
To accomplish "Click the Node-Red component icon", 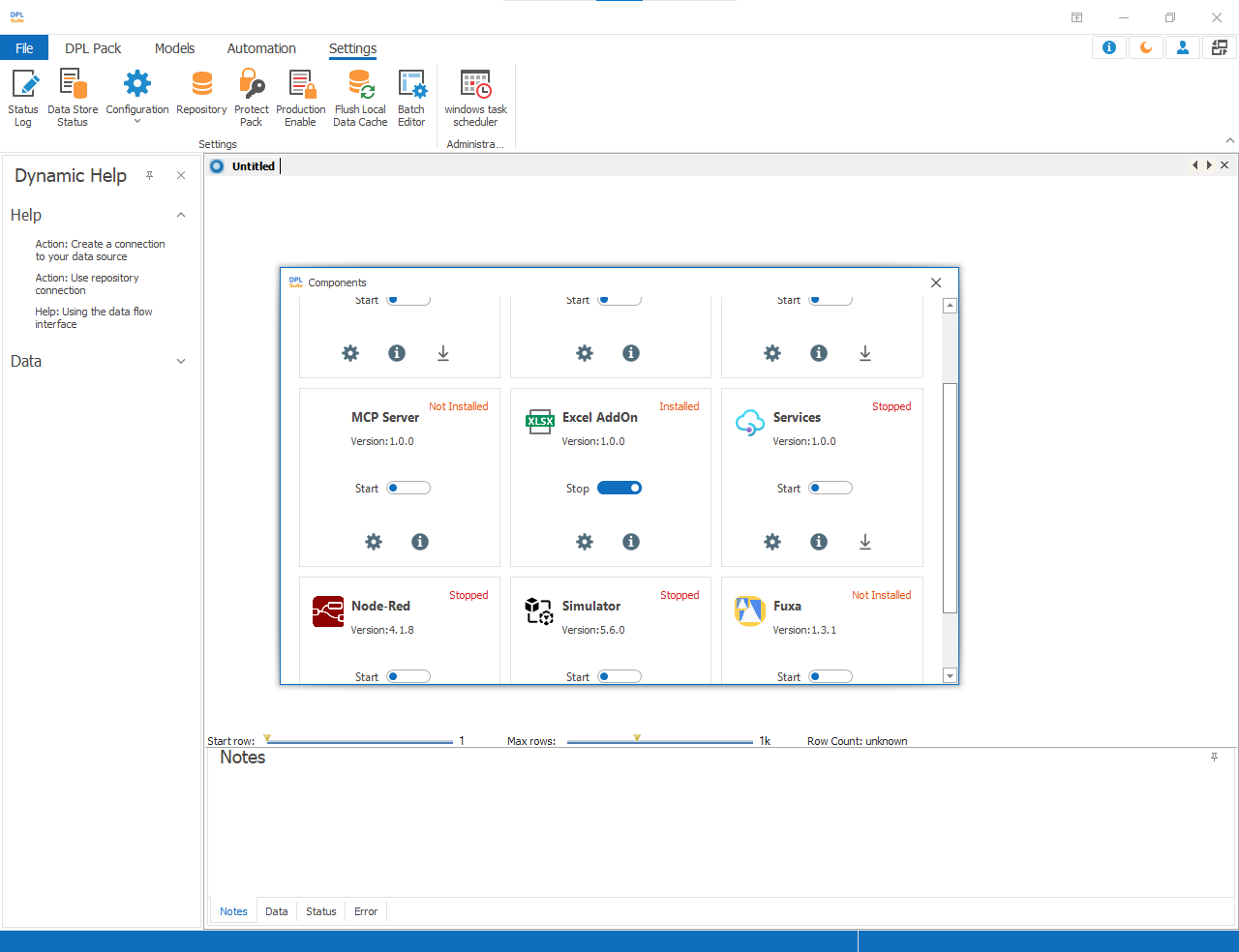I will pyautogui.click(x=328, y=611).
